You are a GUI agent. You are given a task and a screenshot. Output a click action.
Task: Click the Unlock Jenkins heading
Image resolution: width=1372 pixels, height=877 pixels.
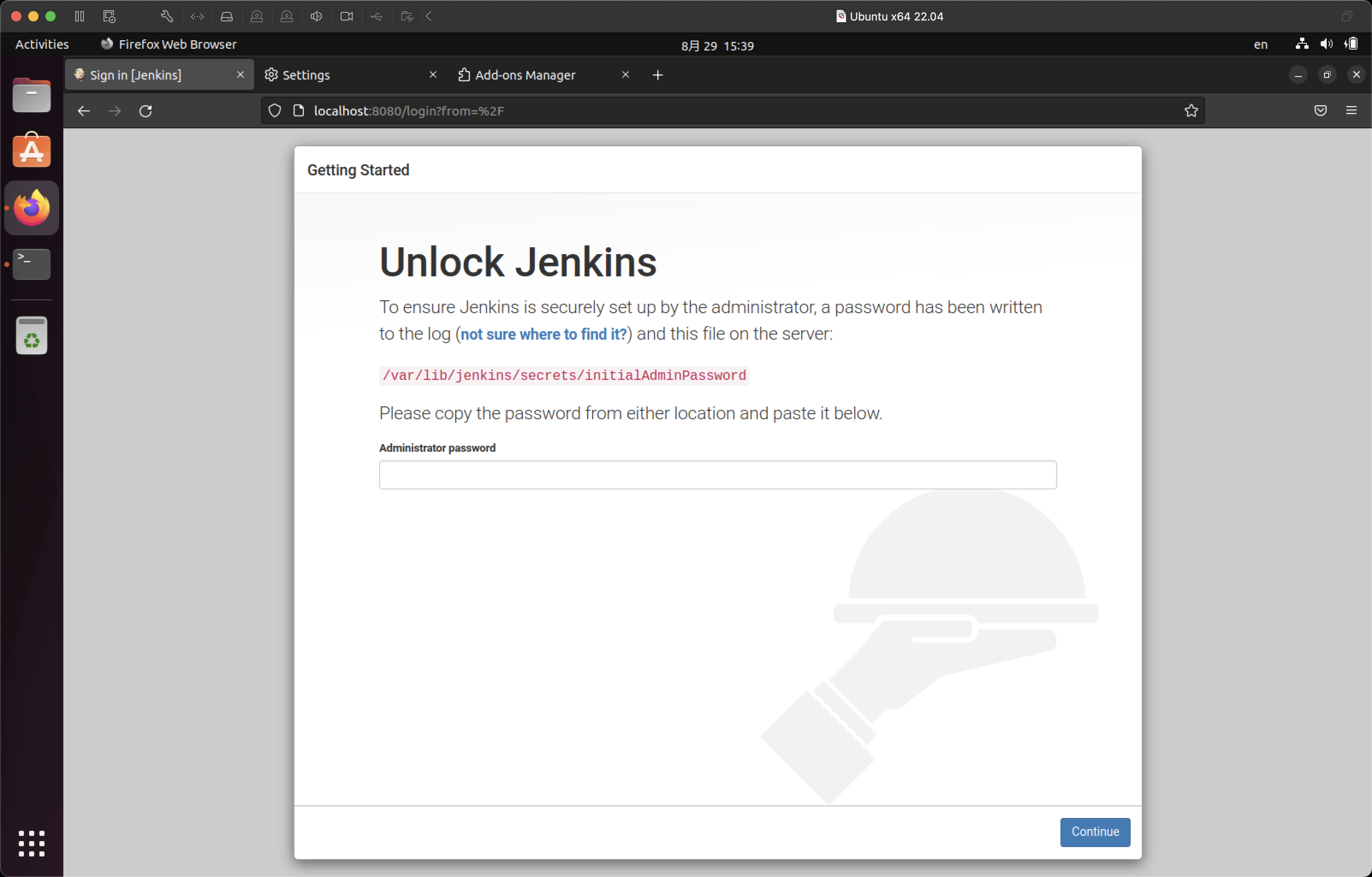pos(518,262)
